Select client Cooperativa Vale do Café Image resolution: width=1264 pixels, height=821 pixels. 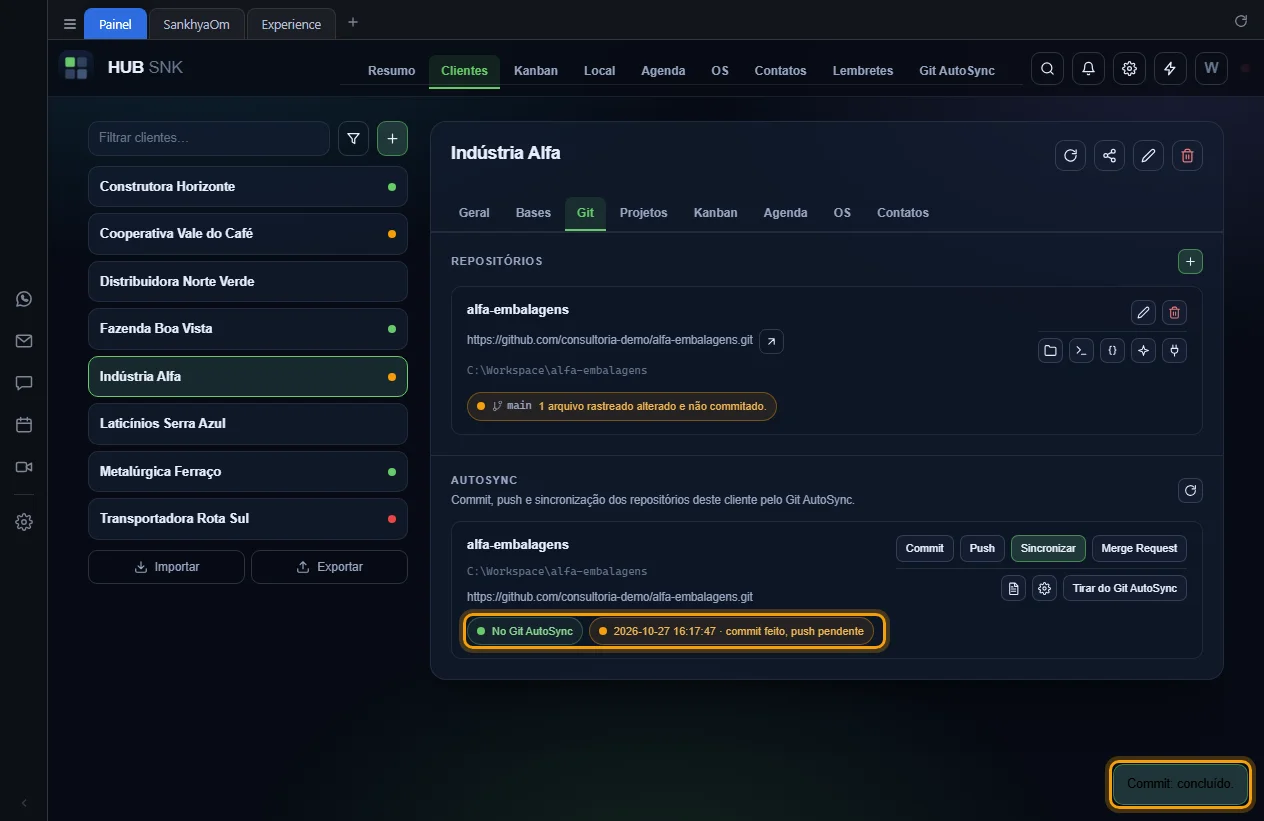point(248,233)
